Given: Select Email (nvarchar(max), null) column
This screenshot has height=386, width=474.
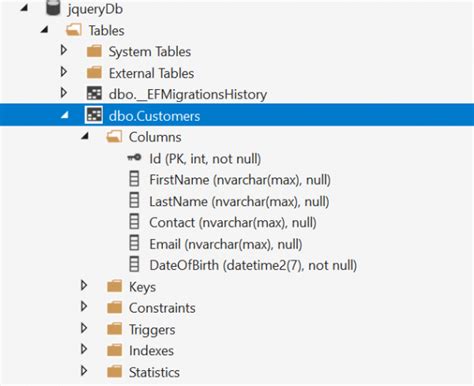Looking at the screenshot, I should (226, 244).
